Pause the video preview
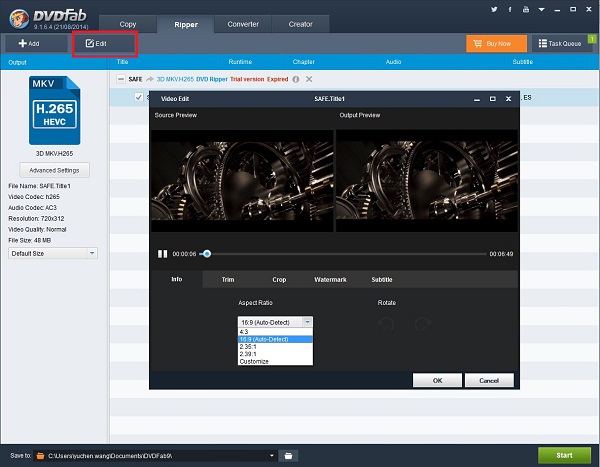 coord(163,254)
